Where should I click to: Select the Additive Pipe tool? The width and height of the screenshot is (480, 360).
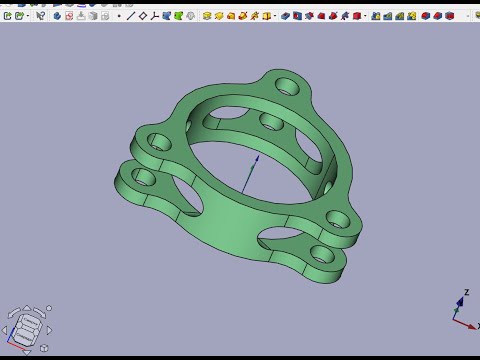[243, 16]
